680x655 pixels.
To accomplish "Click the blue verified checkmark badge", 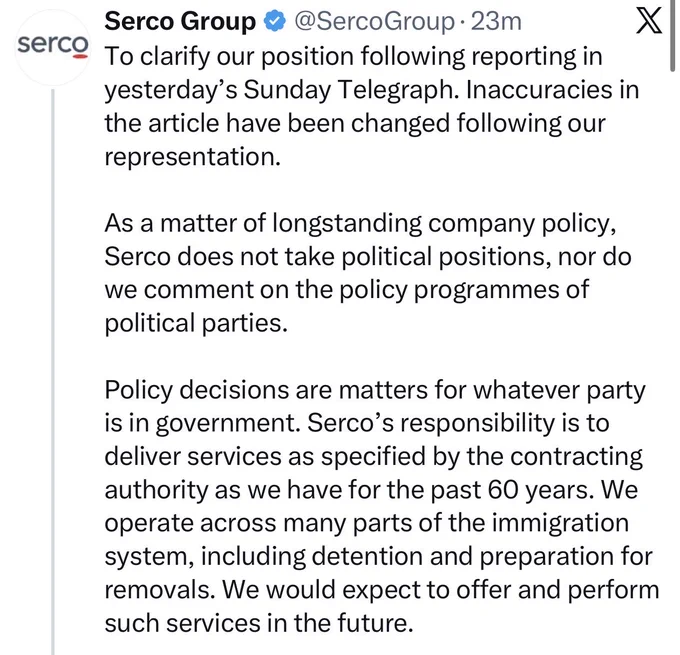I will point(275,21).
